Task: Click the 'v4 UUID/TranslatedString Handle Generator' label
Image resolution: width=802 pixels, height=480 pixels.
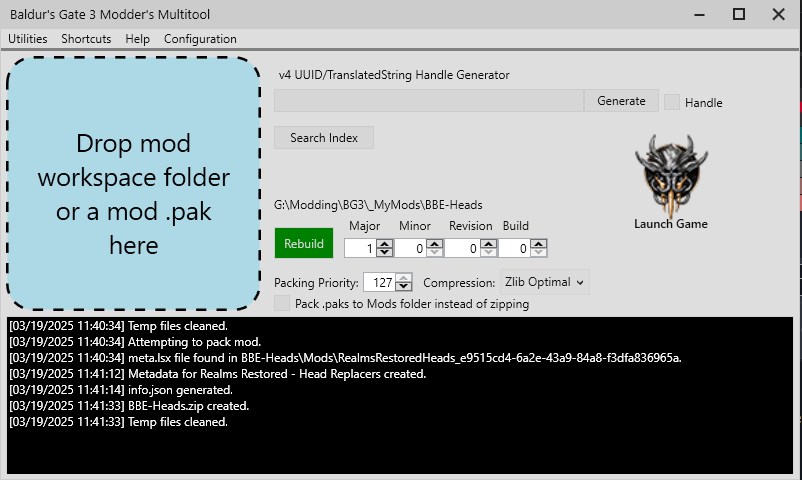Action: click(394, 75)
